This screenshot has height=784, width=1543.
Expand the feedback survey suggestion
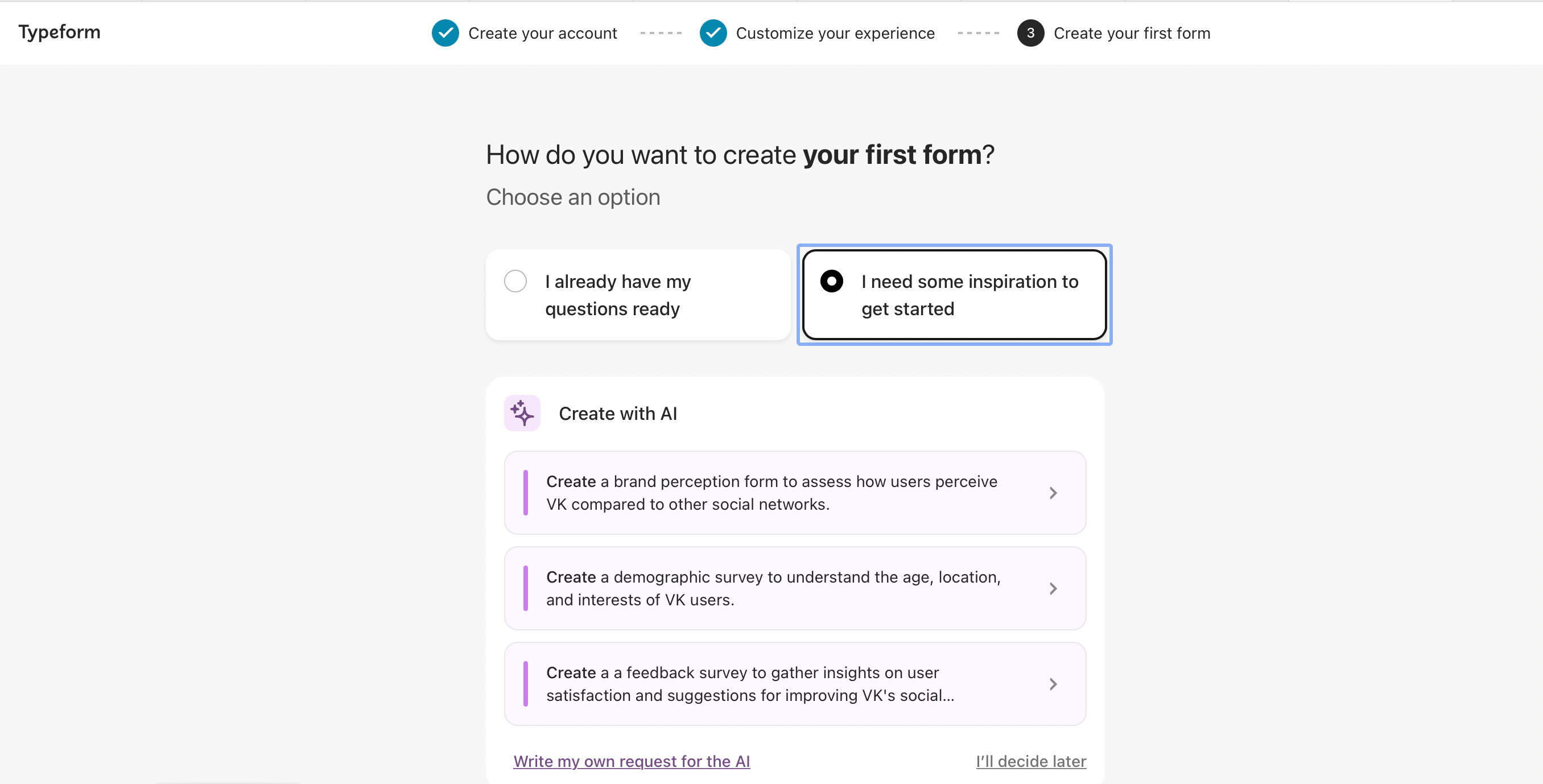coord(1053,683)
